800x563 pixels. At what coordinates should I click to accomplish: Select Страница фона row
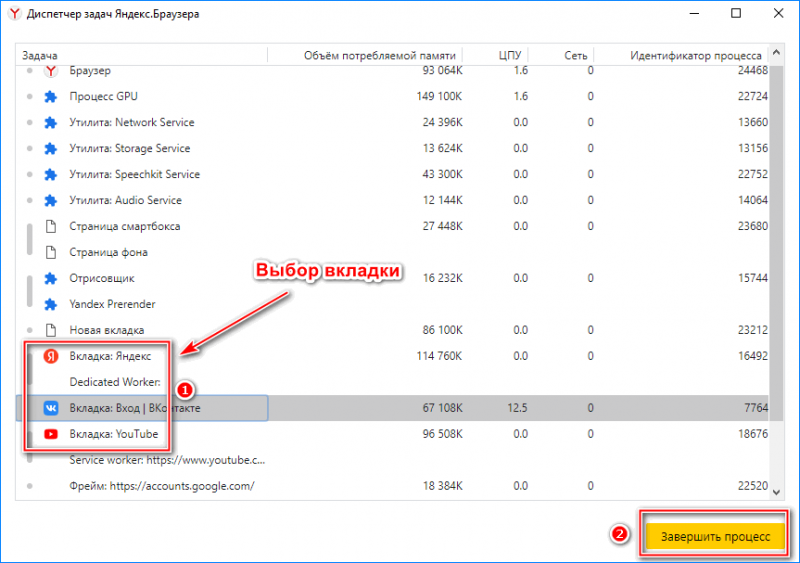392,252
